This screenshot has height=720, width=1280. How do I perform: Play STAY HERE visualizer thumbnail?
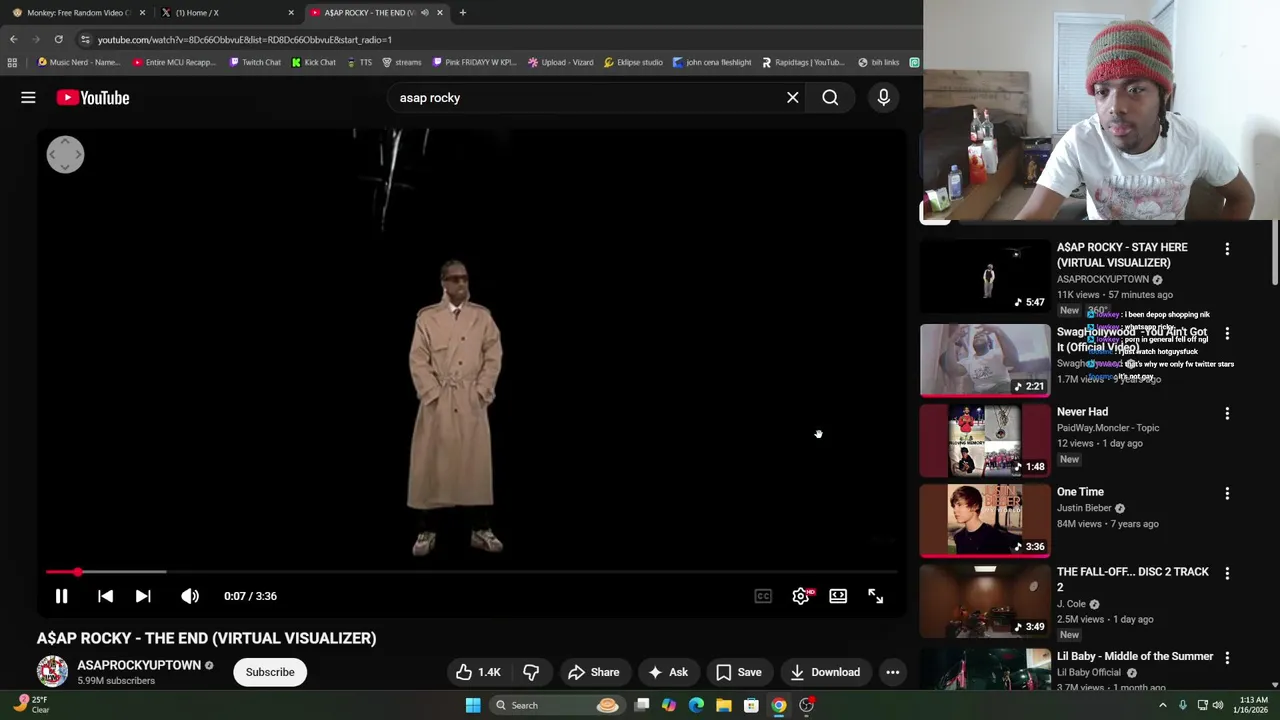[985, 275]
